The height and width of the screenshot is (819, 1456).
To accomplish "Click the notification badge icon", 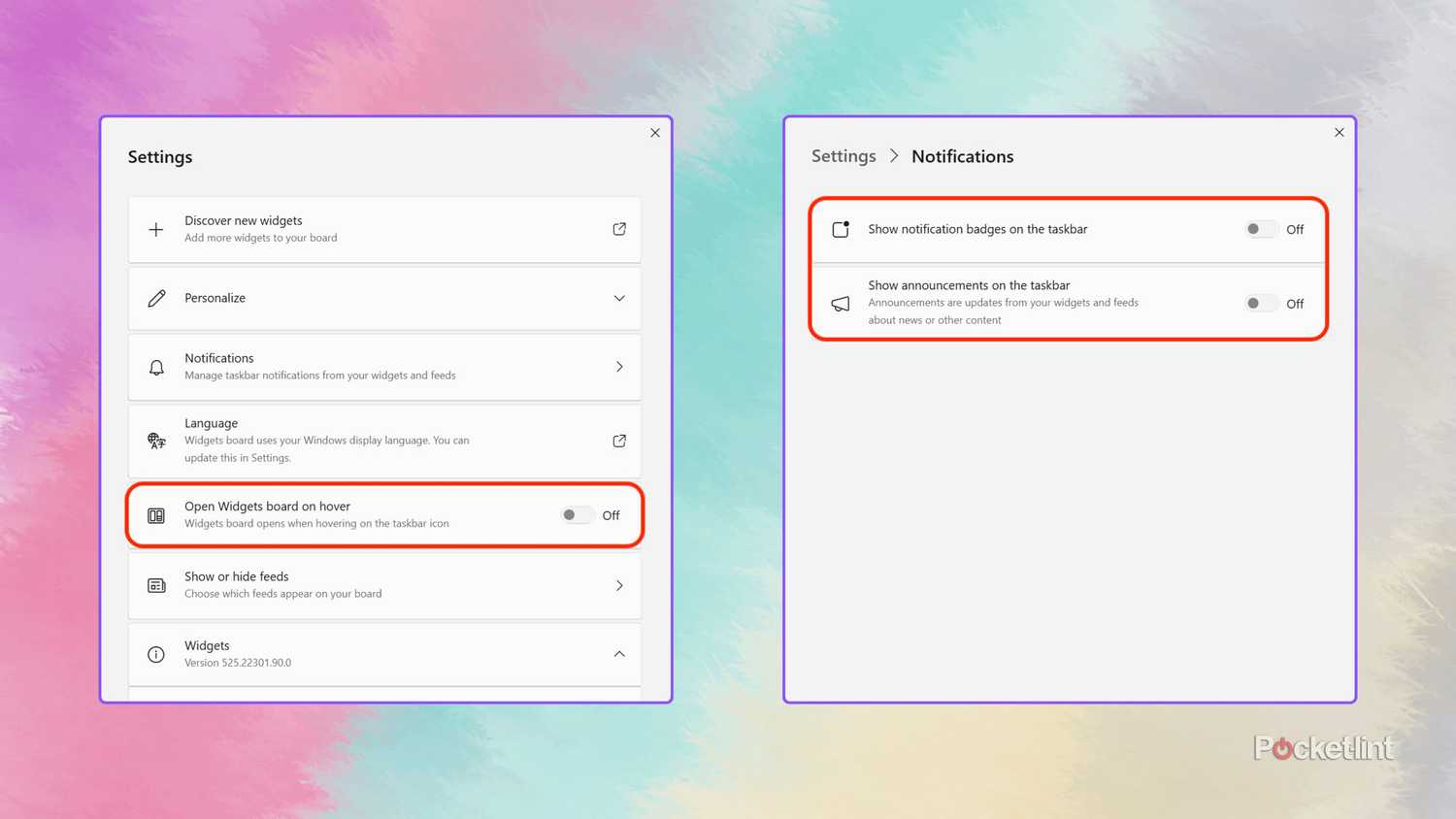I will 841,229.
